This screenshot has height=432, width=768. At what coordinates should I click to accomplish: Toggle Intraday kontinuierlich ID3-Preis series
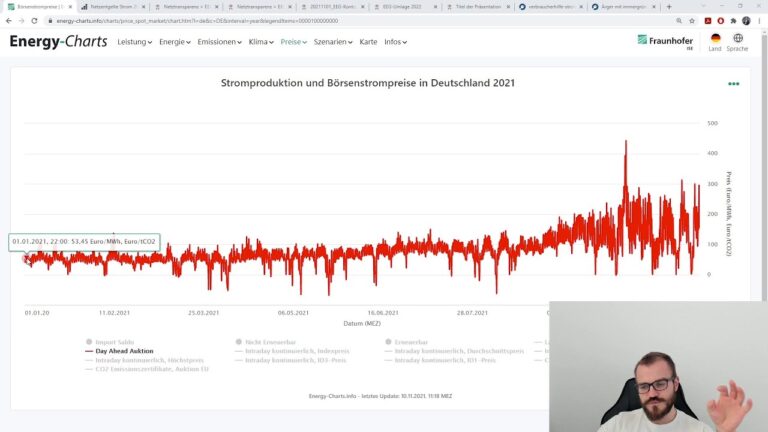pyautogui.click(x=290, y=360)
